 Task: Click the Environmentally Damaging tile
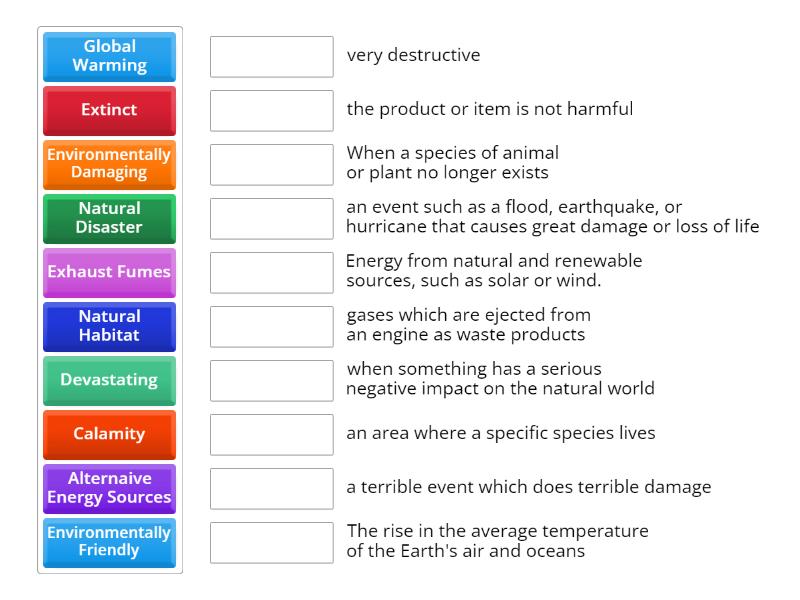(x=109, y=165)
